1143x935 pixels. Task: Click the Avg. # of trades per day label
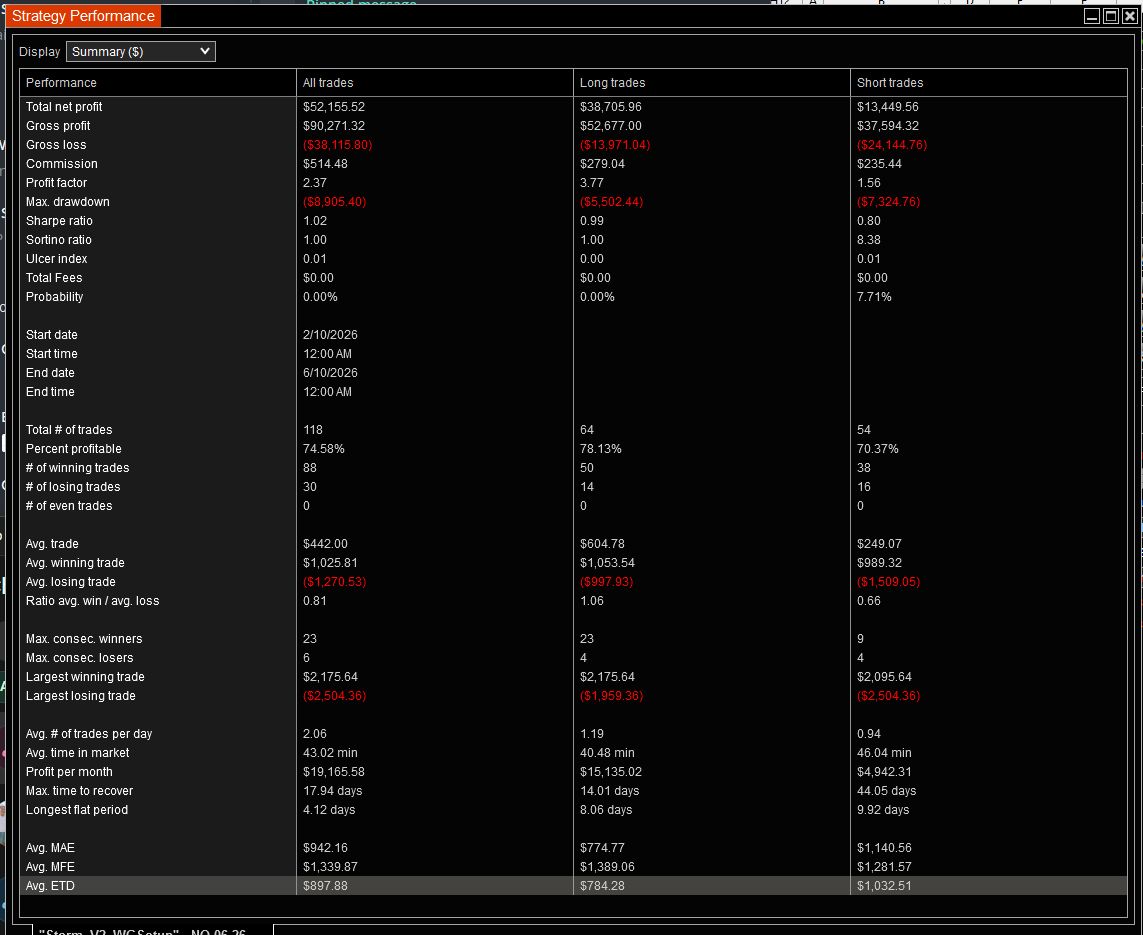click(x=89, y=734)
